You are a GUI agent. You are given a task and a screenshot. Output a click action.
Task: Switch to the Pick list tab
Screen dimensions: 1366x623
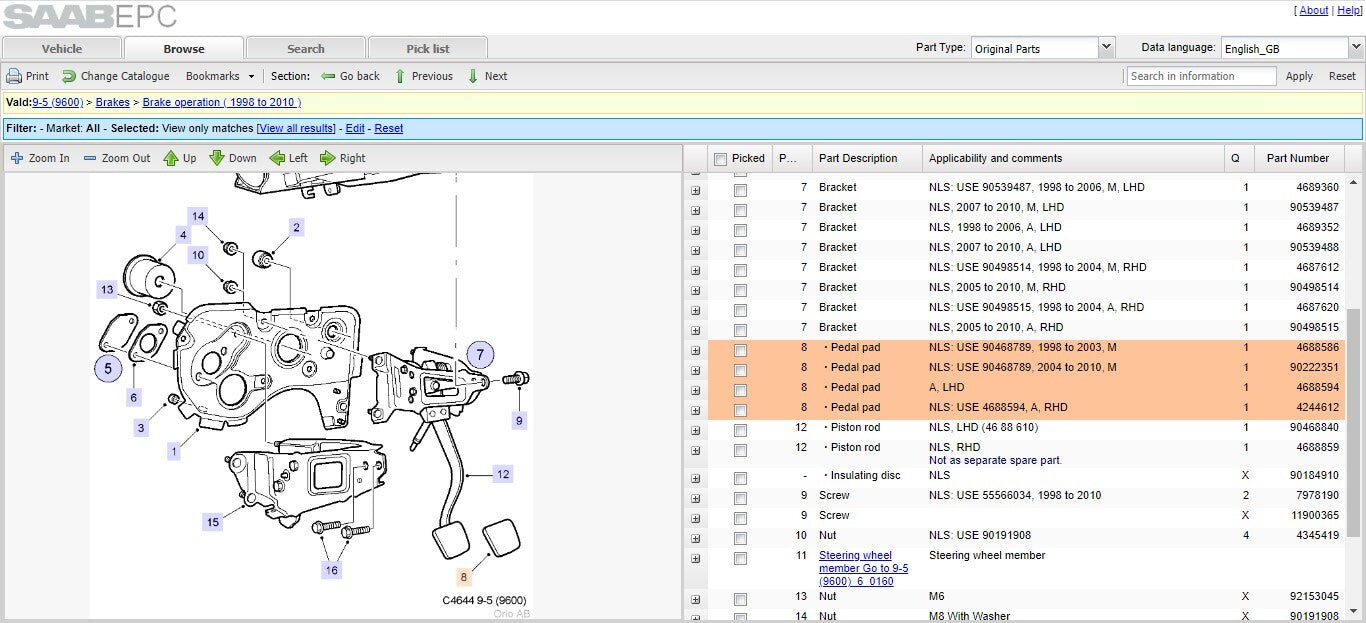(x=428, y=48)
